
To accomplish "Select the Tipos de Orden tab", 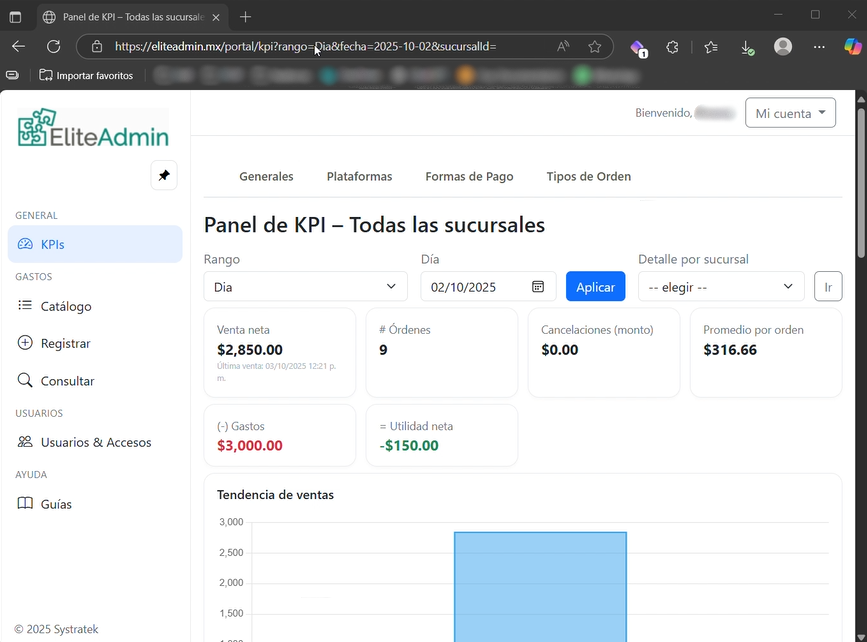I will (588, 176).
